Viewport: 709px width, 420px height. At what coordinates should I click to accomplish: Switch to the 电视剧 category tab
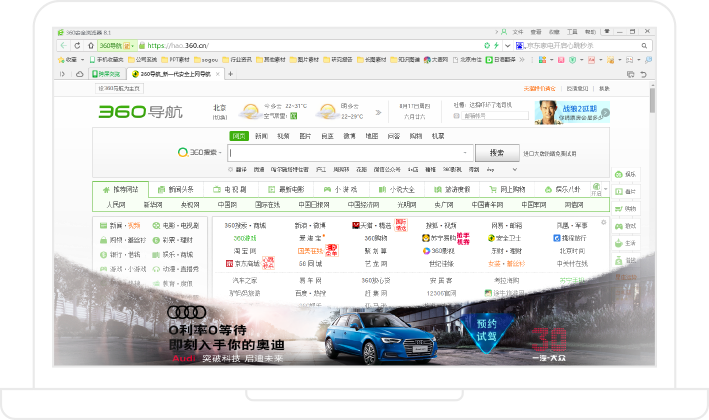(x=231, y=189)
